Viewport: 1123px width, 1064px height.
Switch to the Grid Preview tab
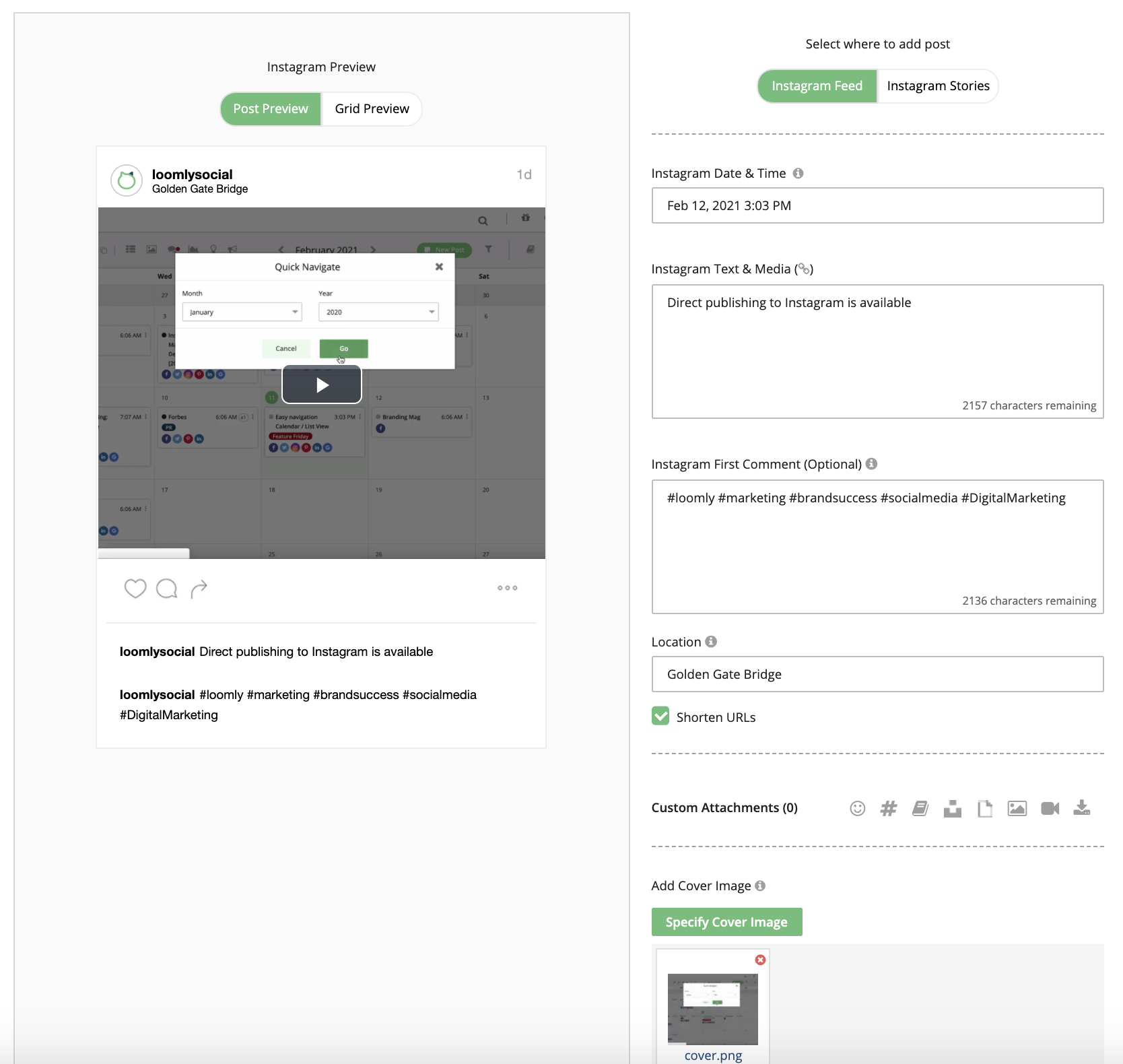[x=372, y=109]
